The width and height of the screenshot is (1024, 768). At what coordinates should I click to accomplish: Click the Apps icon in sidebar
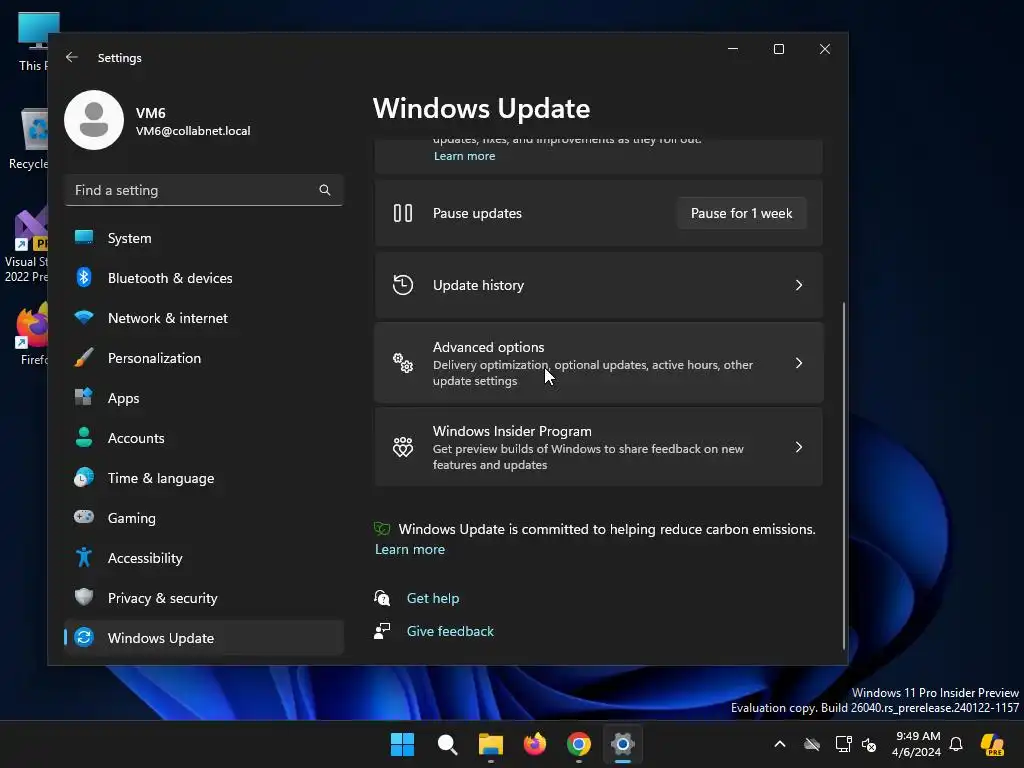coord(84,397)
